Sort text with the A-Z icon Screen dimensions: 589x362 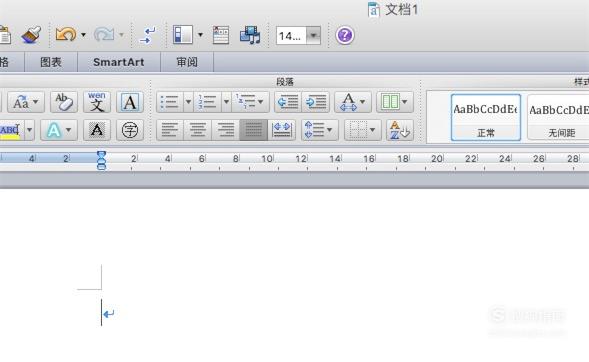click(400, 130)
